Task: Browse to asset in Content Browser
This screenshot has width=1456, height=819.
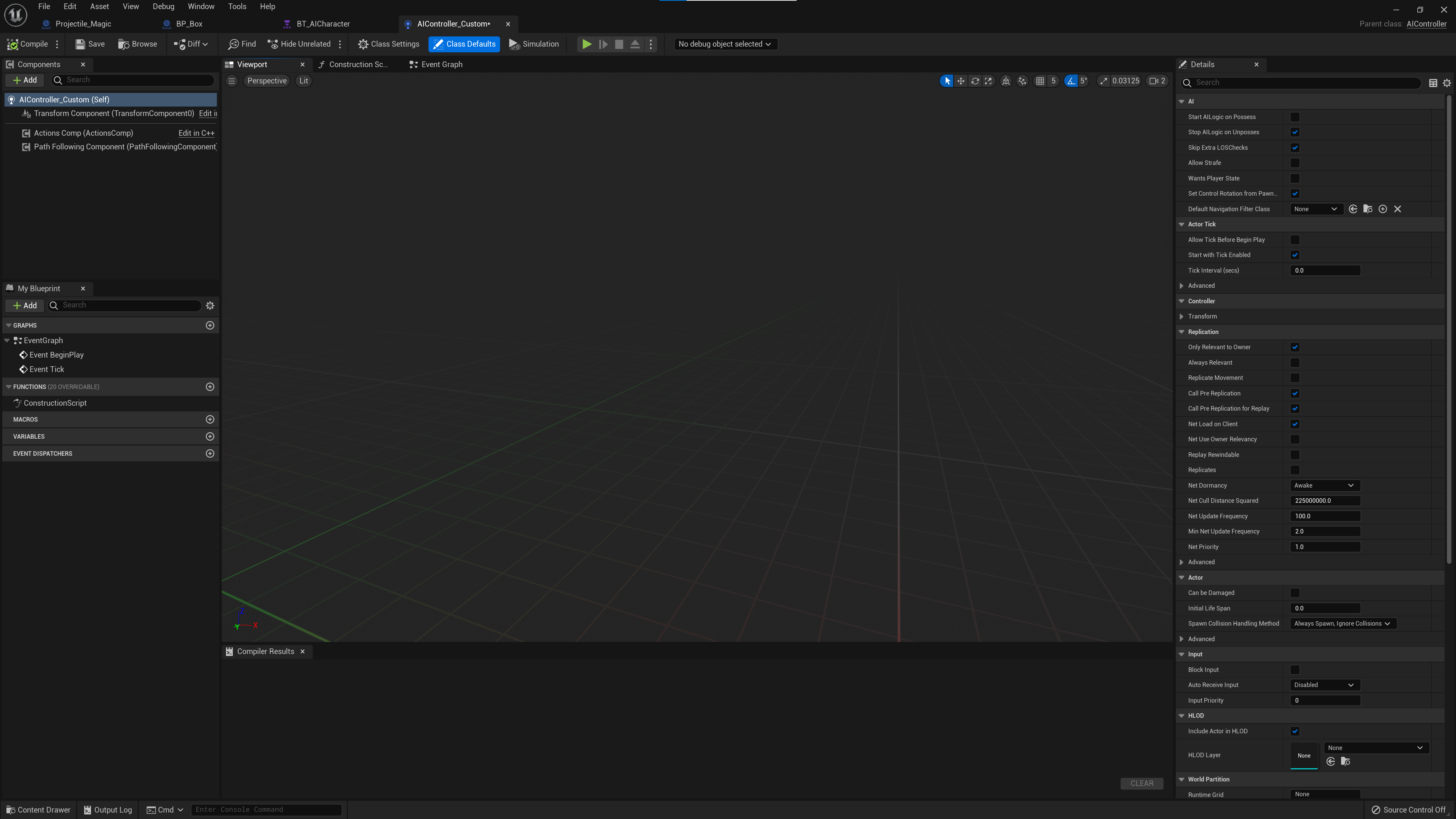Action: (x=137, y=44)
